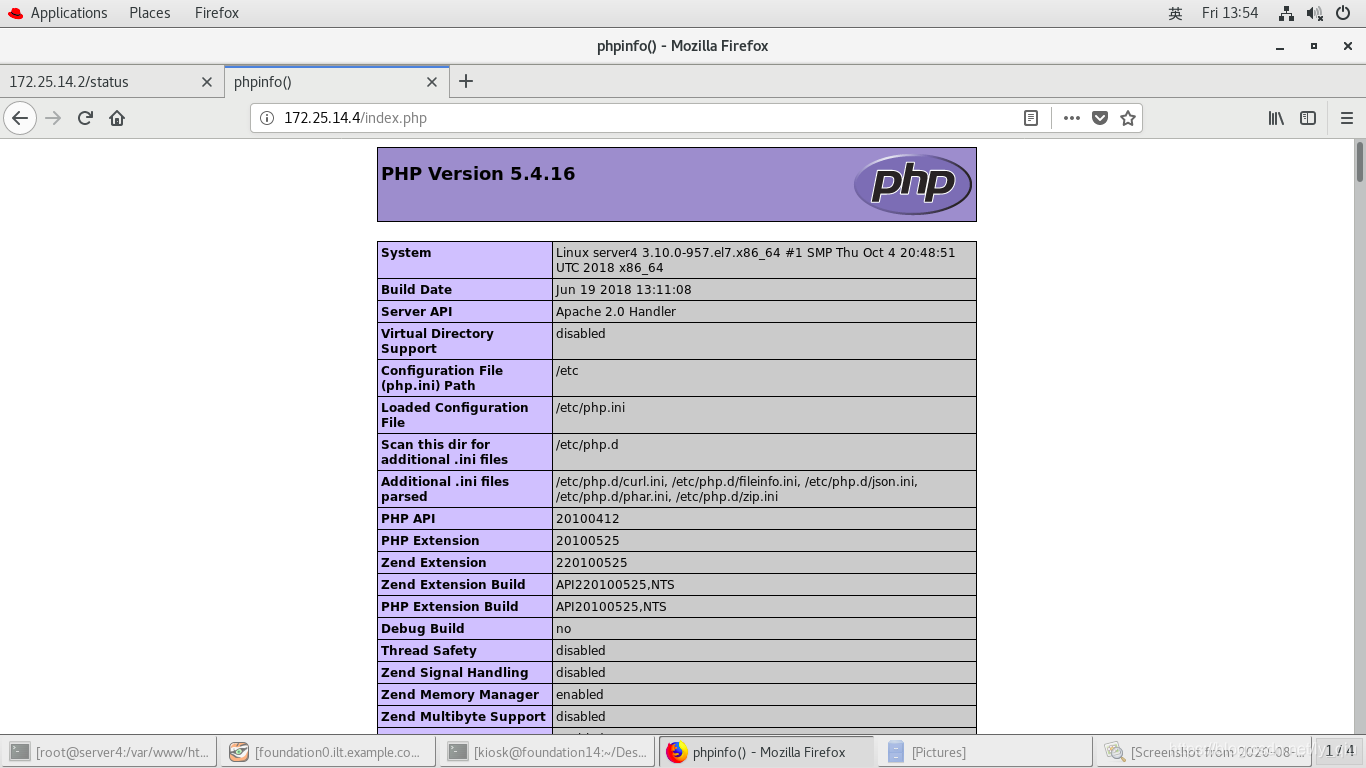
Task: Click the /etc/php.ini value
Action: click(590, 408)
